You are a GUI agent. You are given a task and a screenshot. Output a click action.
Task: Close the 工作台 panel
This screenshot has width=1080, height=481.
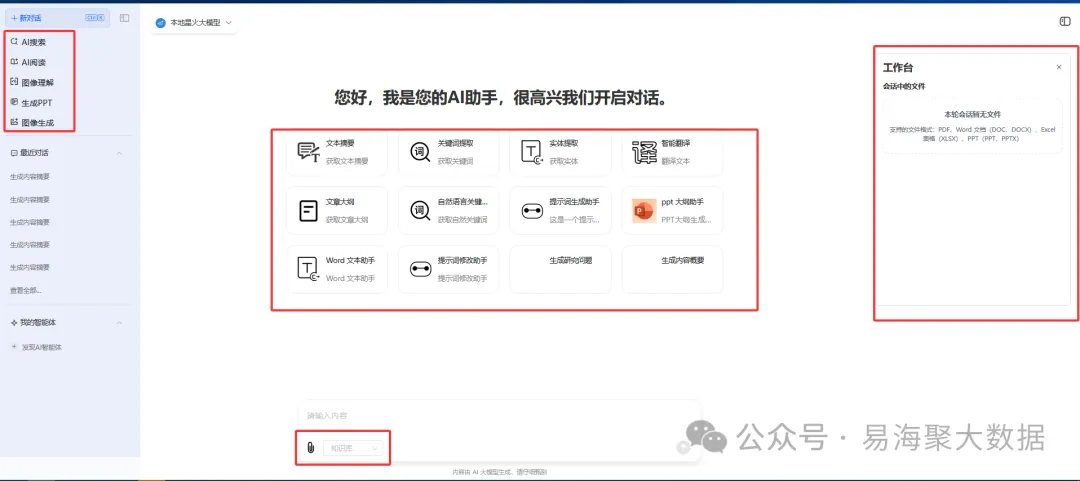(x=1059, y=68)
